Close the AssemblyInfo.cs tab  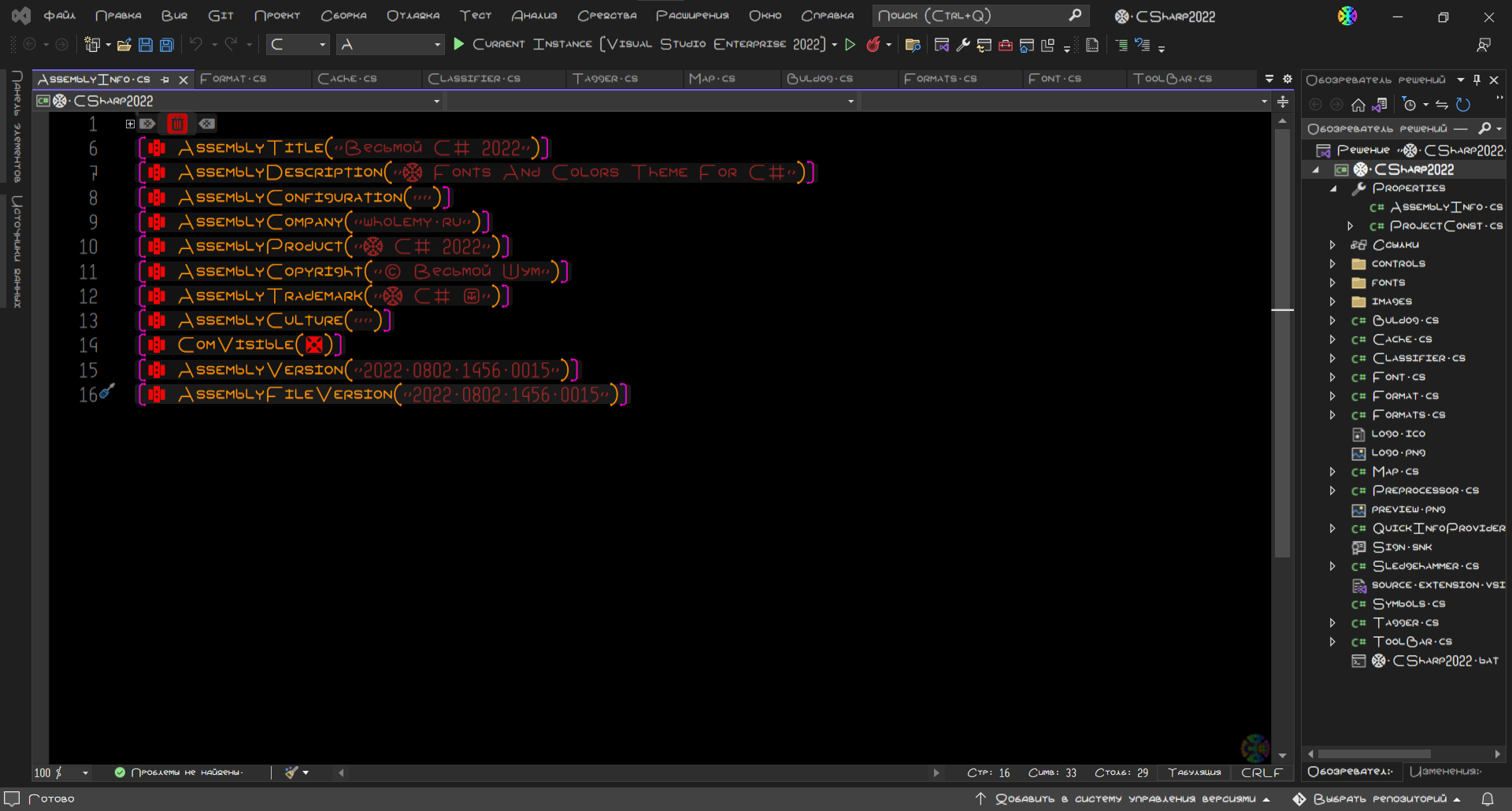pyautogui.click(x=183, y=80)
